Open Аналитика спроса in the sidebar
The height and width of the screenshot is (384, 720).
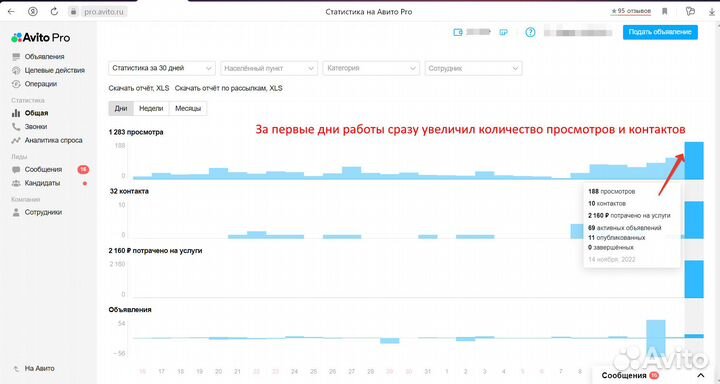click(54, 141)
